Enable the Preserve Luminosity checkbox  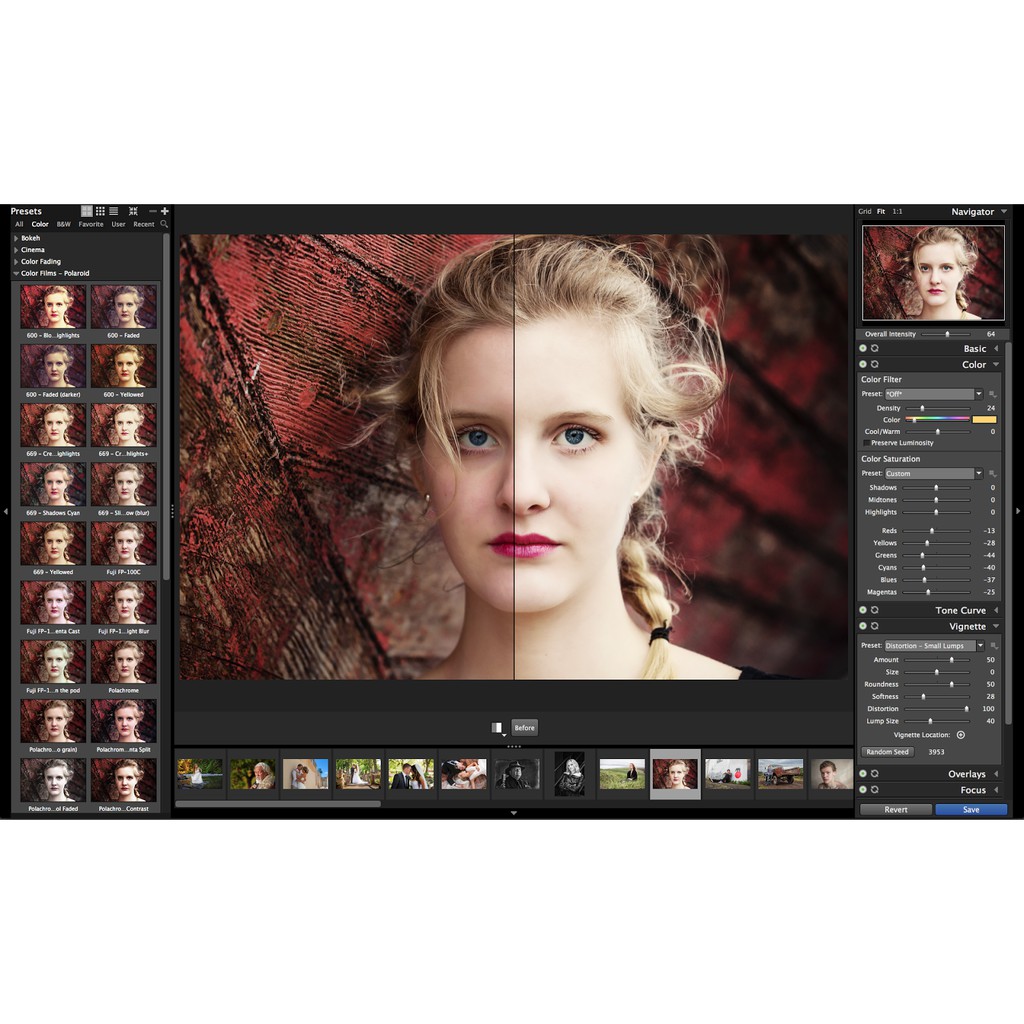click(866, 443)
